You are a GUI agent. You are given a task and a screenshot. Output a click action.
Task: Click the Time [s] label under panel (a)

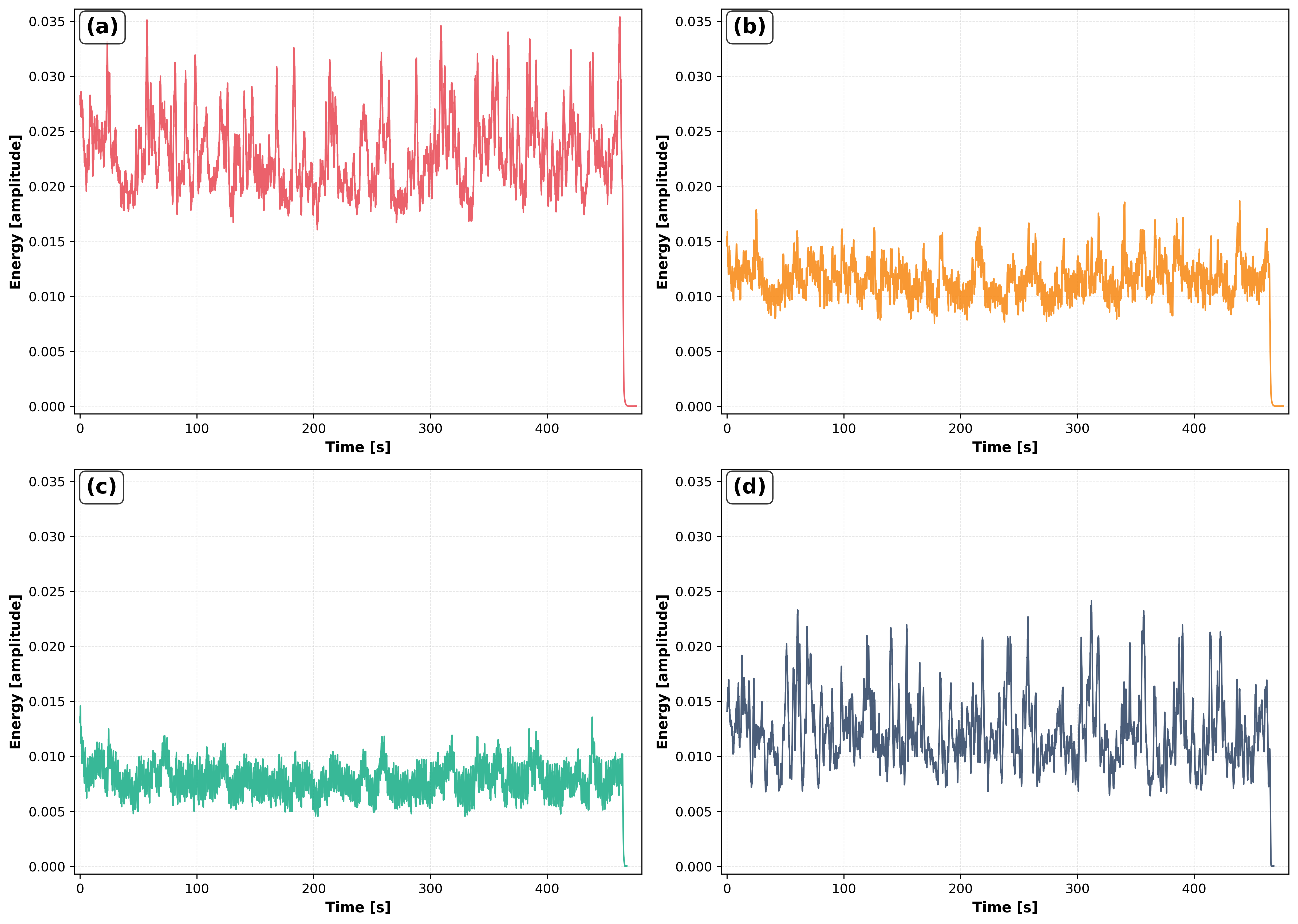point(358,447)
